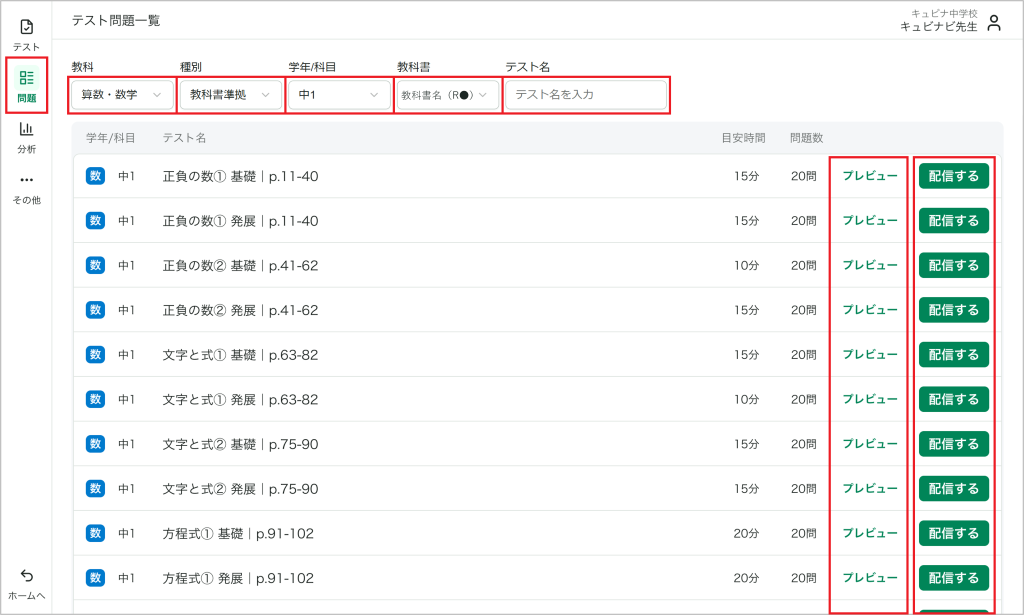The width and height of the screenshot is (1024, 615).
Task: Click 配信する for 文字と式① 発展
Action: pyautogui.click(x=953, y=399)
